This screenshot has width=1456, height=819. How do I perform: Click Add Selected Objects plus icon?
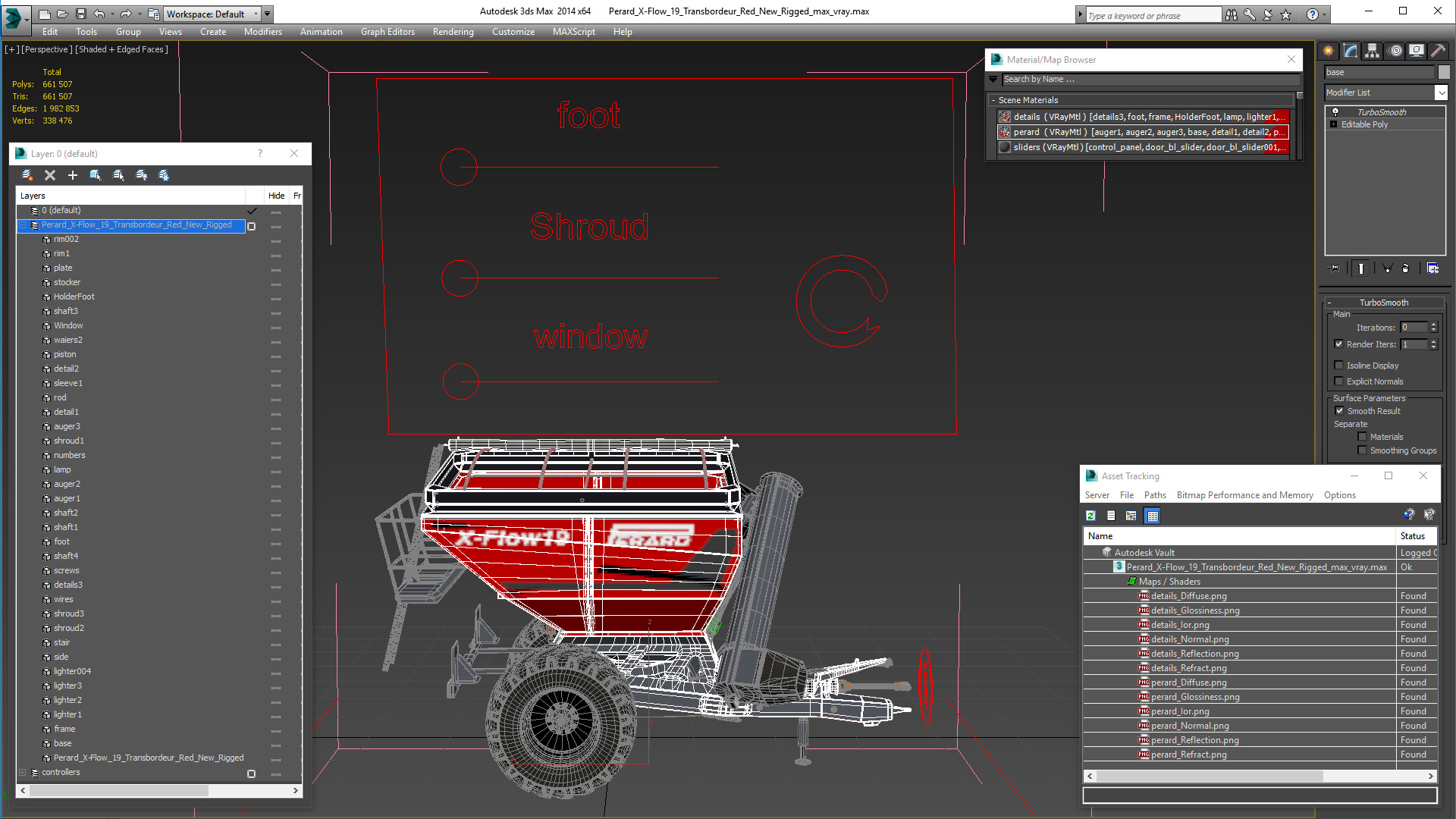(x=73, y=175)
